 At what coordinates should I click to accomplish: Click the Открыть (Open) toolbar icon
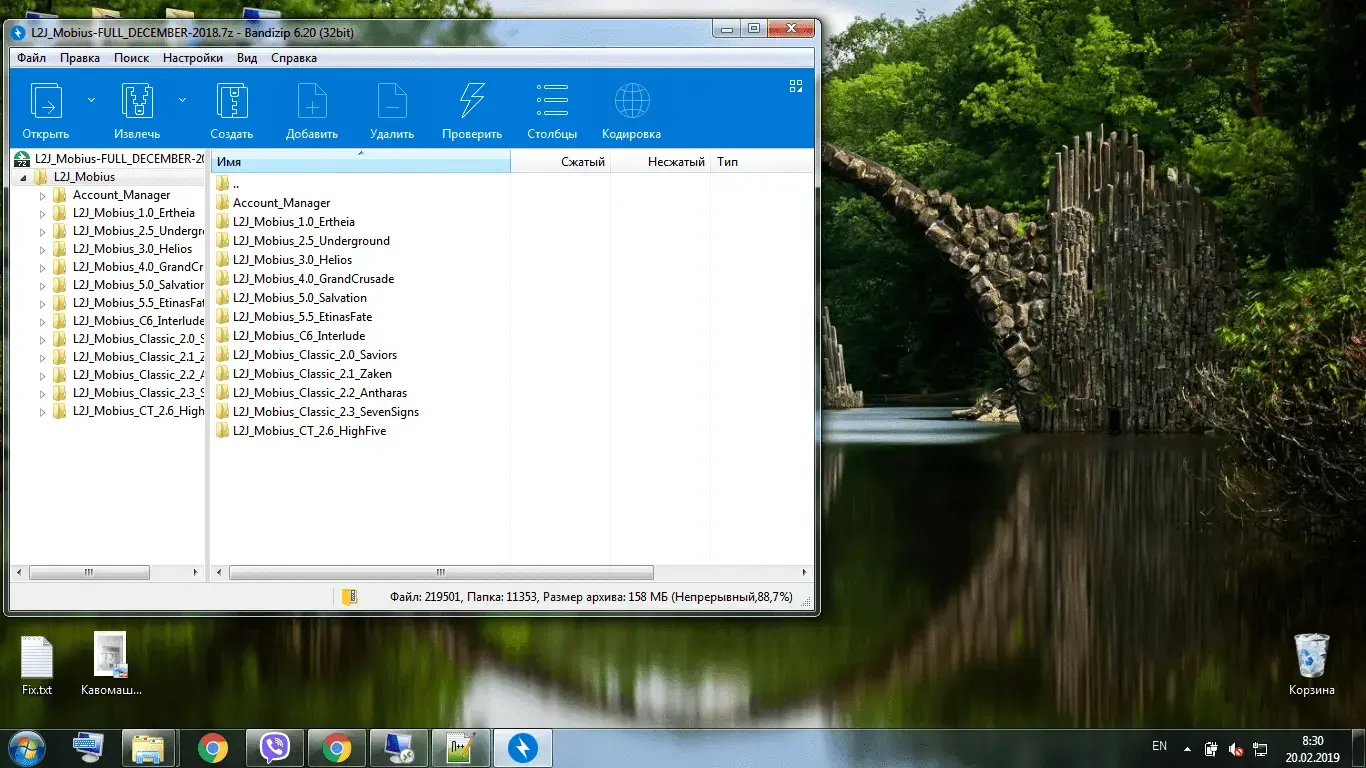pos(46,102)
